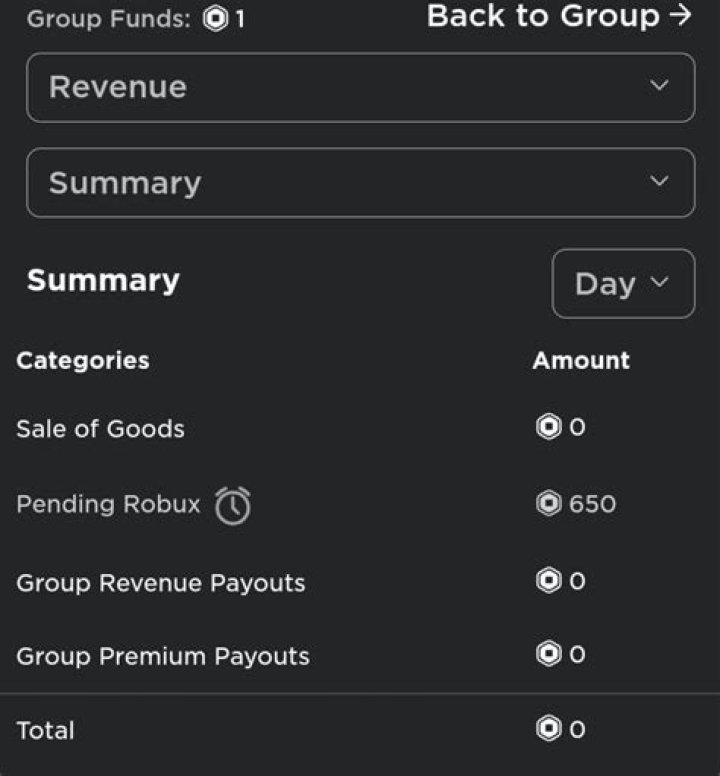Select the Group Revenue Payouts label
This screenshot has width=720, height=776.
[161, 583]
